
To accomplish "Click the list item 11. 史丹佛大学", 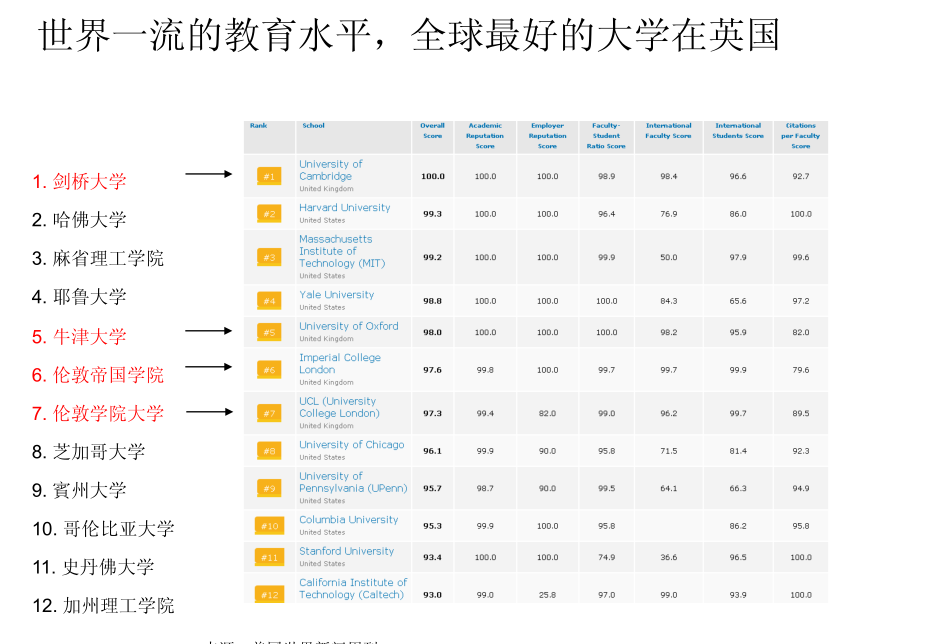I will pos(93,567).
